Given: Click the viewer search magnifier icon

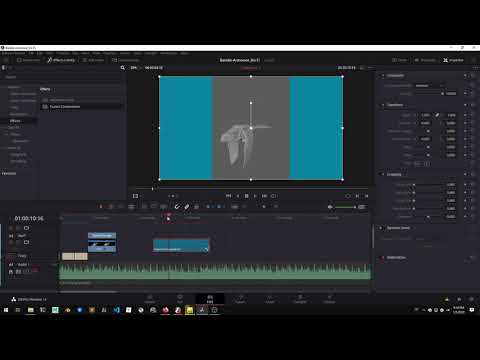Looking at the screenshot, I should click(123, 68).
